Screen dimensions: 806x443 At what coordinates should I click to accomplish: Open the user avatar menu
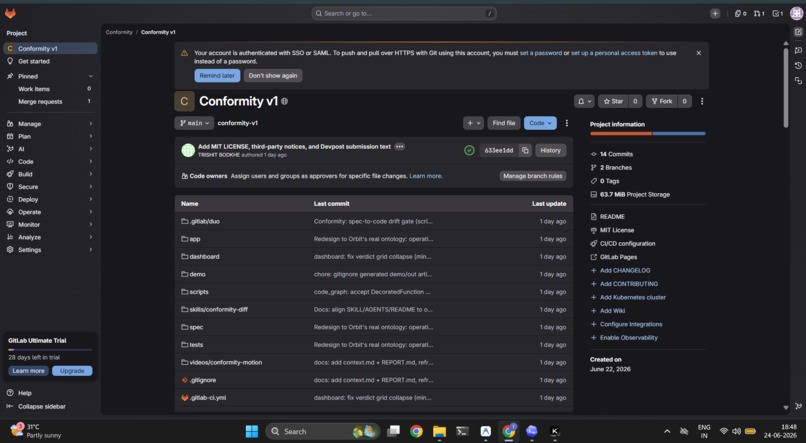(x=796, y=14)
